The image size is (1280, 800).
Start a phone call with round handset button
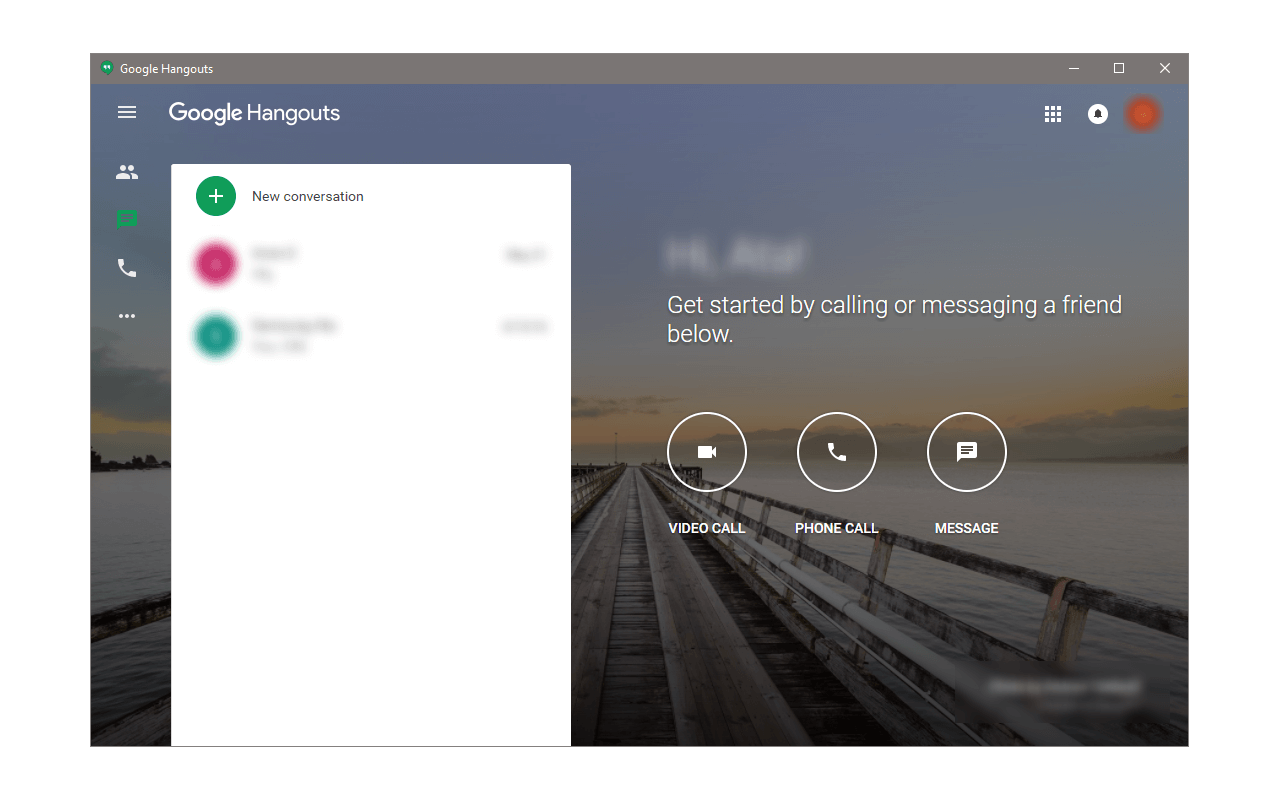pos(837,452)
